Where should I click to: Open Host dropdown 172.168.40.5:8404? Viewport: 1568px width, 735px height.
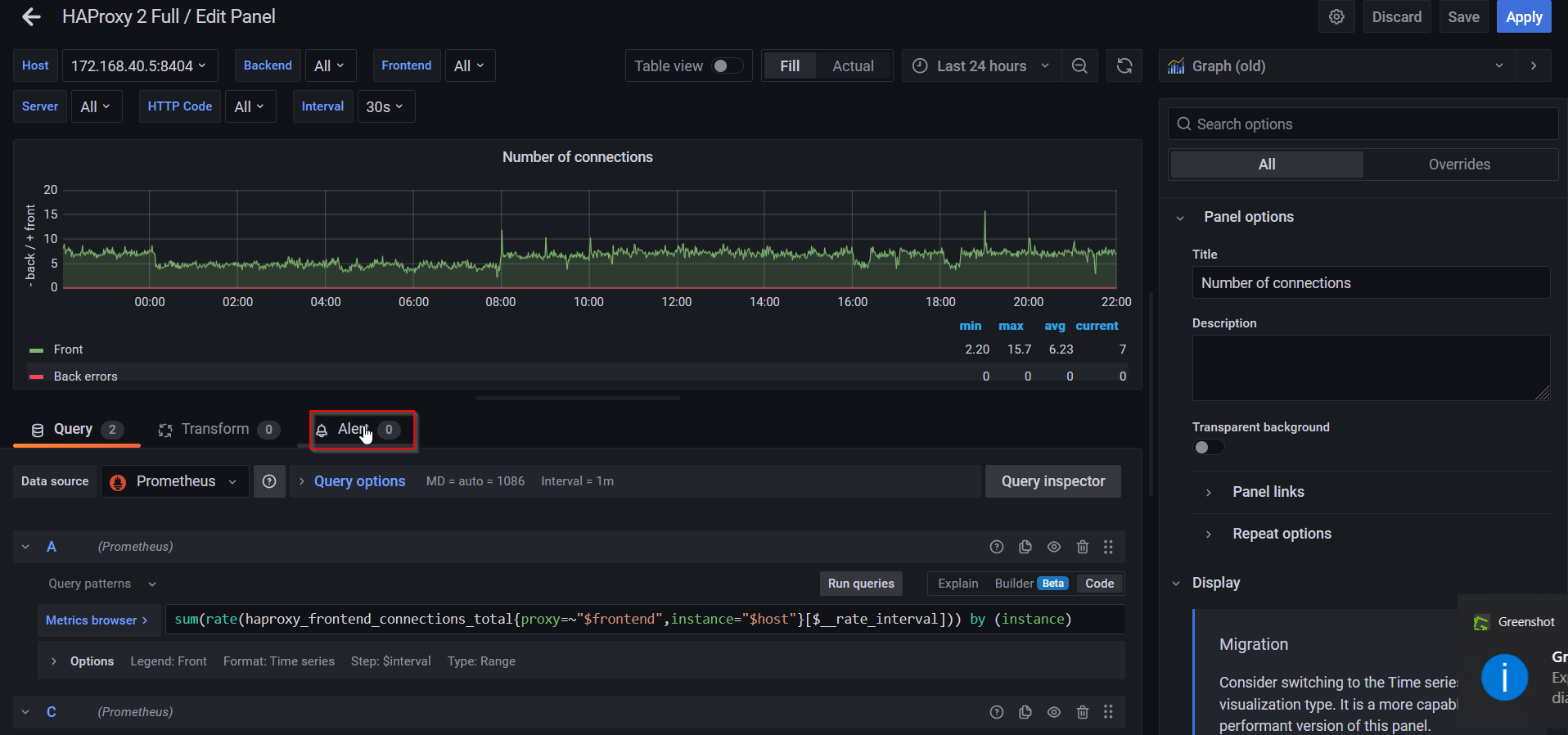point(140,65)
